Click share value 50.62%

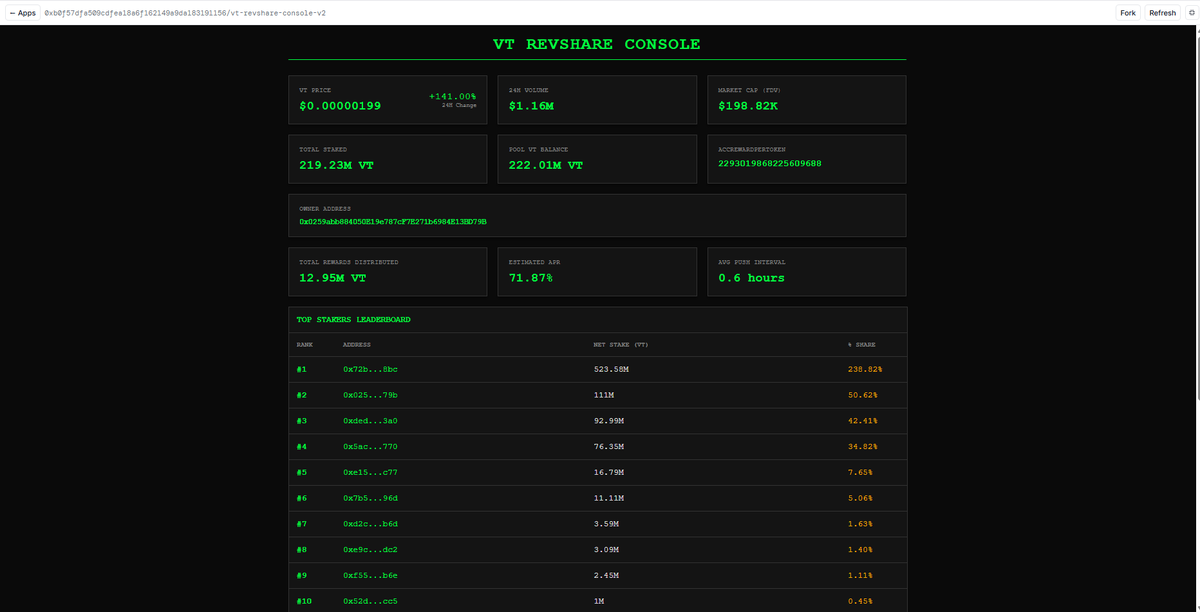point(863,395)
